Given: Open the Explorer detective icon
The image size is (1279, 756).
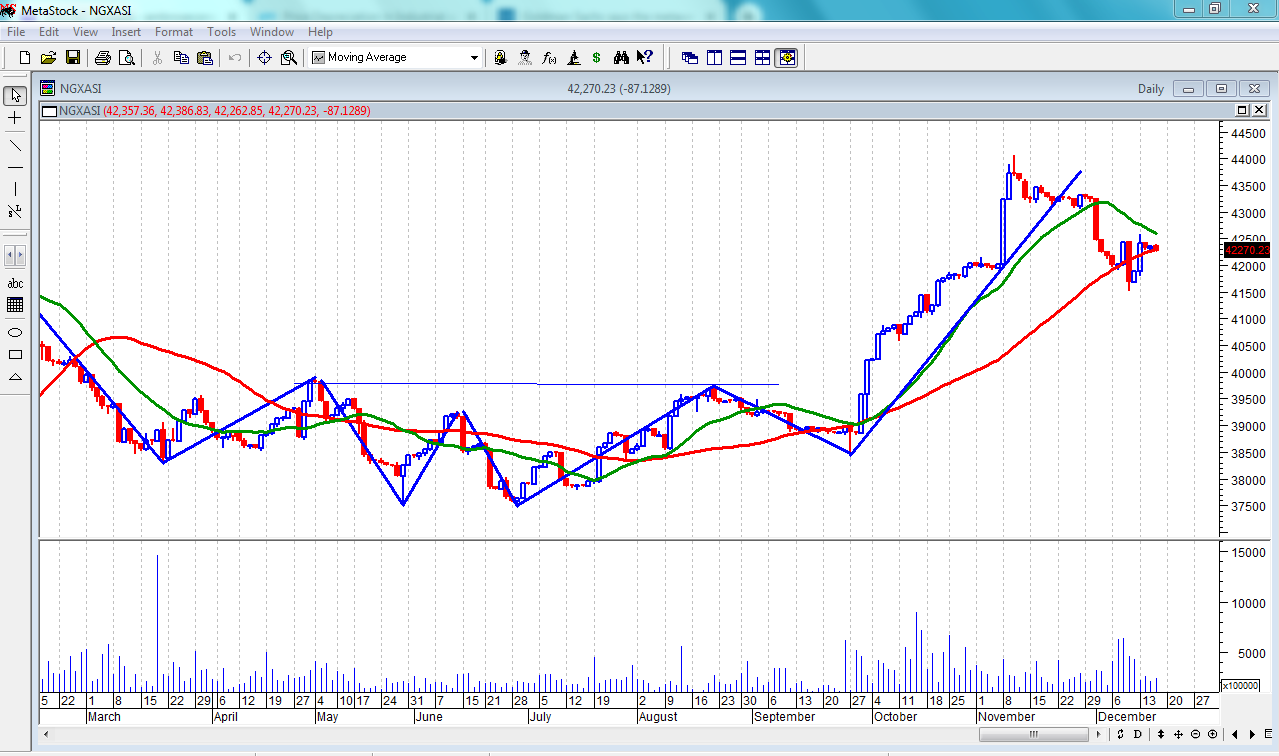Looking at the screenshot, I should point(525,58).
